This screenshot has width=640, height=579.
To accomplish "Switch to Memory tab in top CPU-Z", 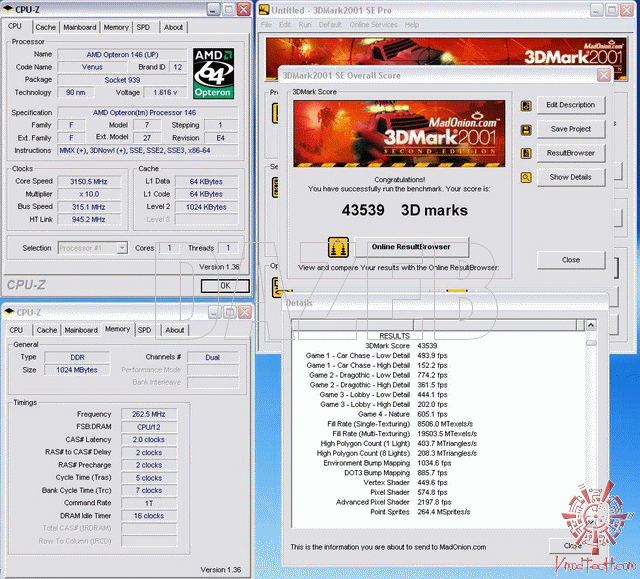I will (116, 27).
